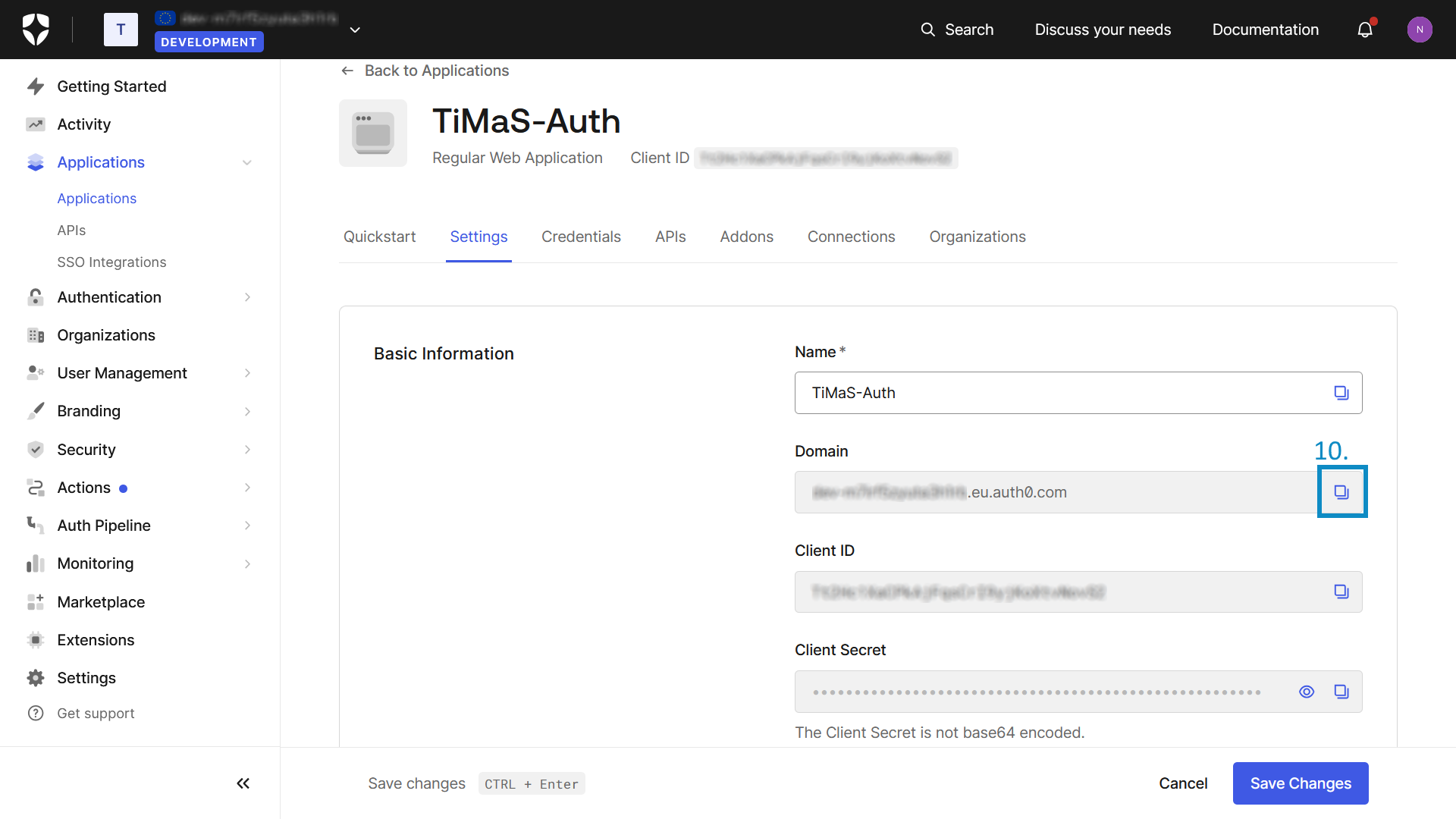Open Documentation link
This screenshot has width=1456, height=819.
click(x=1265, y=30)
